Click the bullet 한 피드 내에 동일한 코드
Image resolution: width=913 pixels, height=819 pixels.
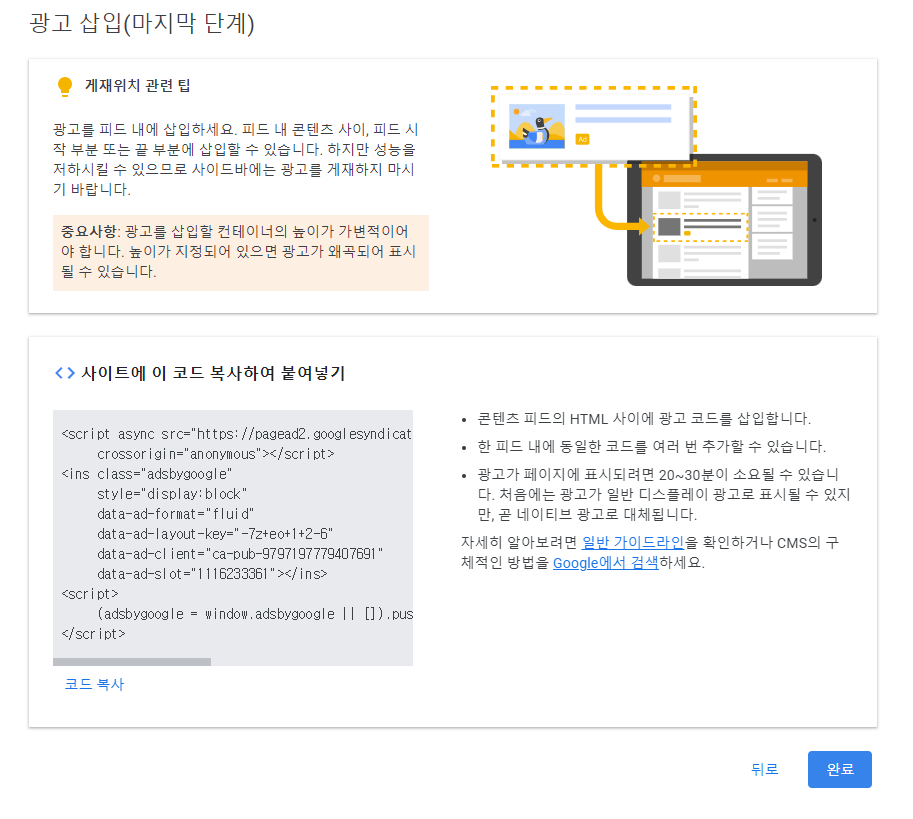tap(652, 446)
